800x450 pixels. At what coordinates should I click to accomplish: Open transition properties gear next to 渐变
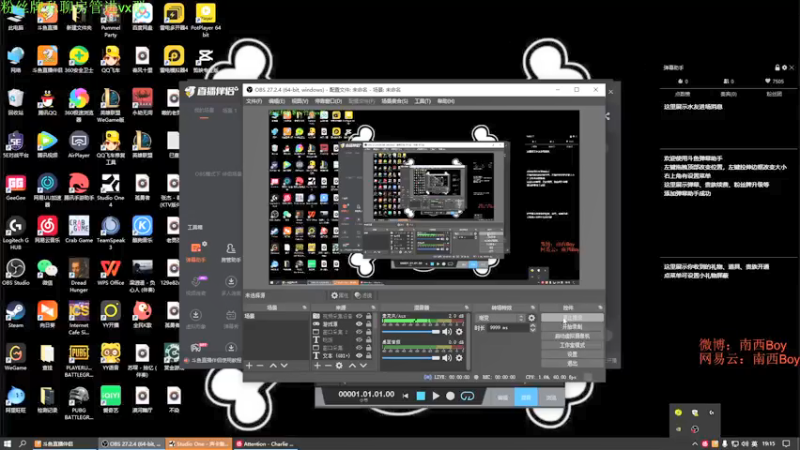pyautogui.click(x=532, y=318)
